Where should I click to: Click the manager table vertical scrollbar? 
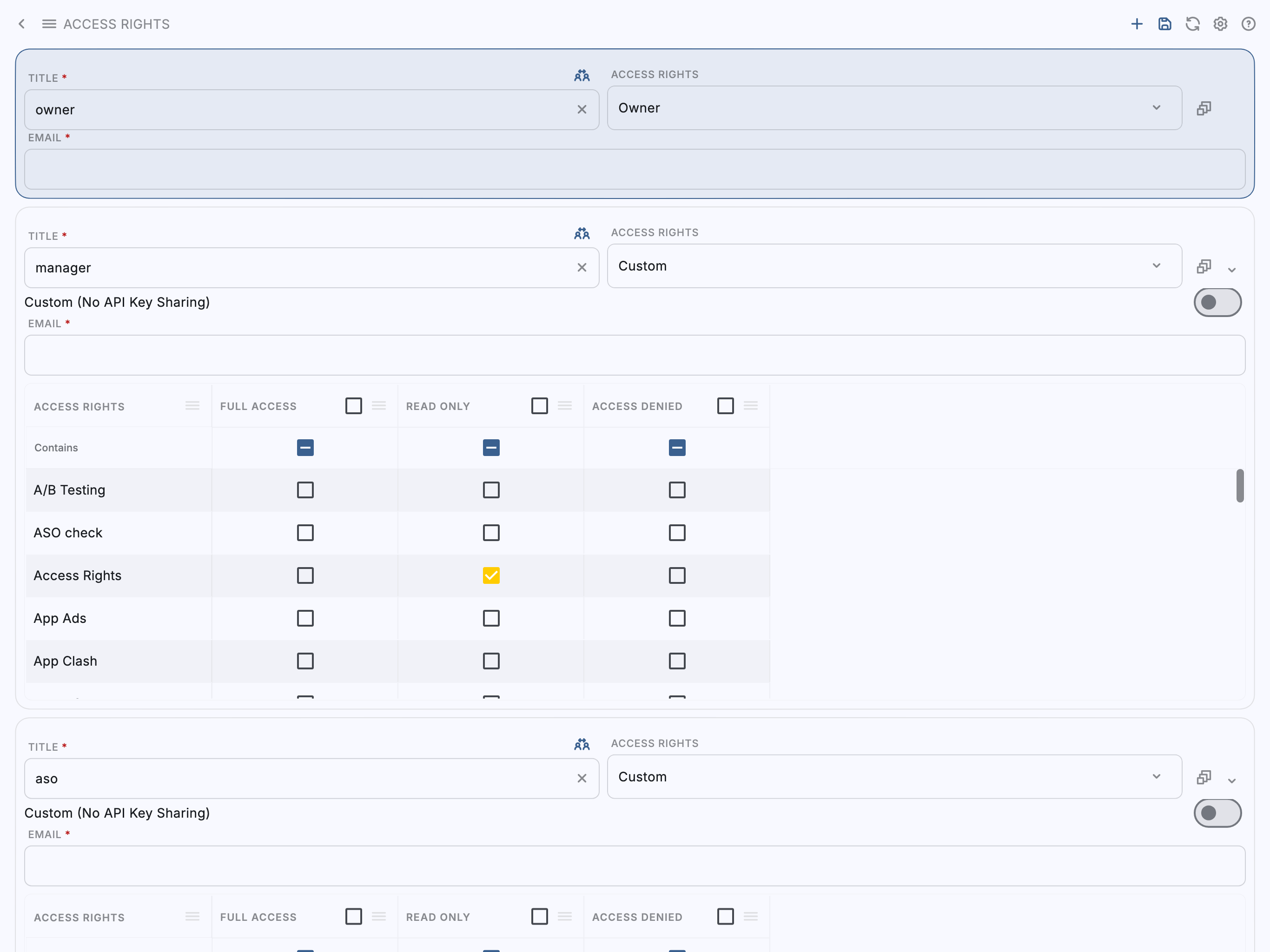[x=1240, y=486]
